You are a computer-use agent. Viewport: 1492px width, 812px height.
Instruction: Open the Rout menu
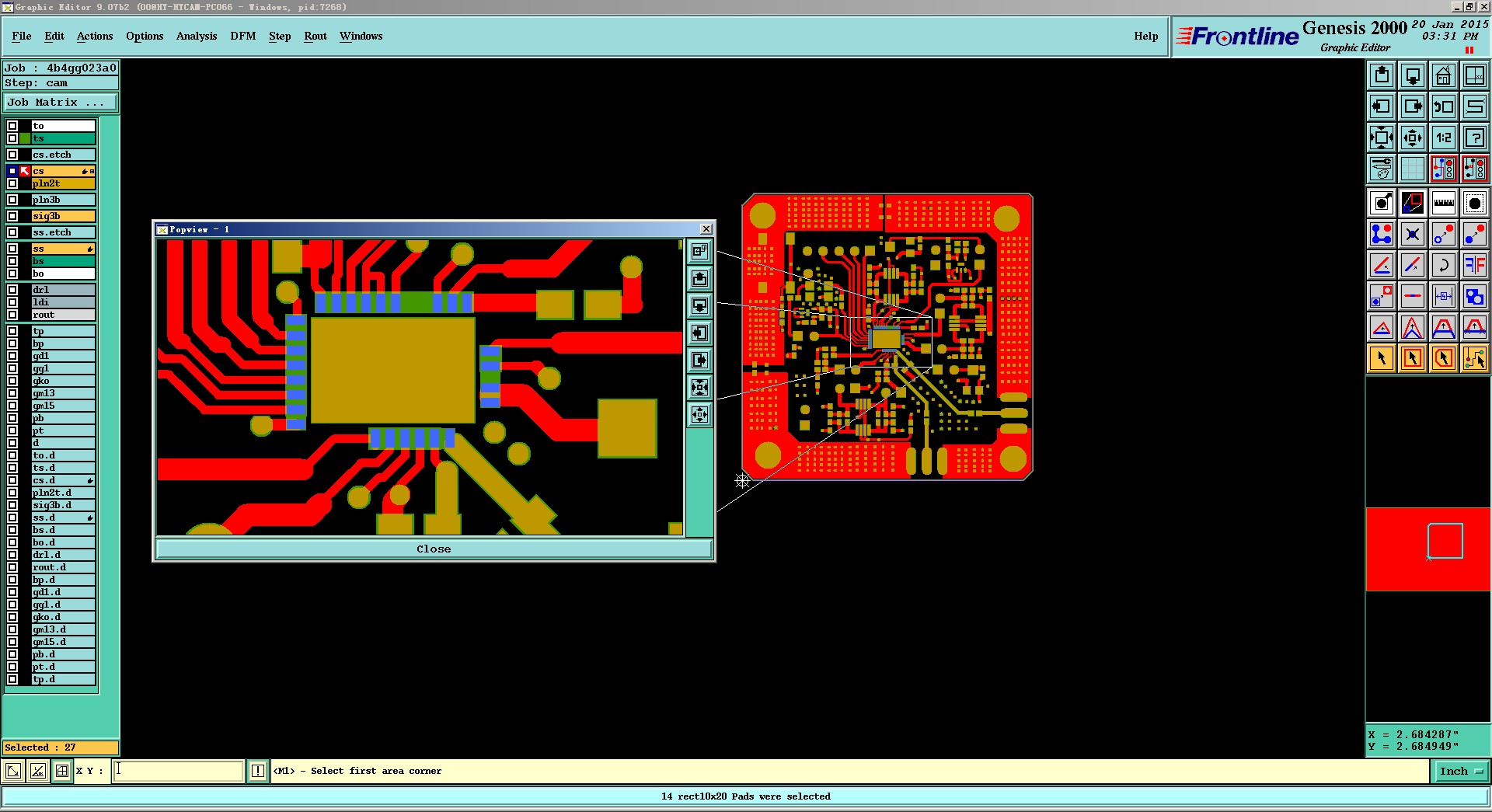pos(315,36)
